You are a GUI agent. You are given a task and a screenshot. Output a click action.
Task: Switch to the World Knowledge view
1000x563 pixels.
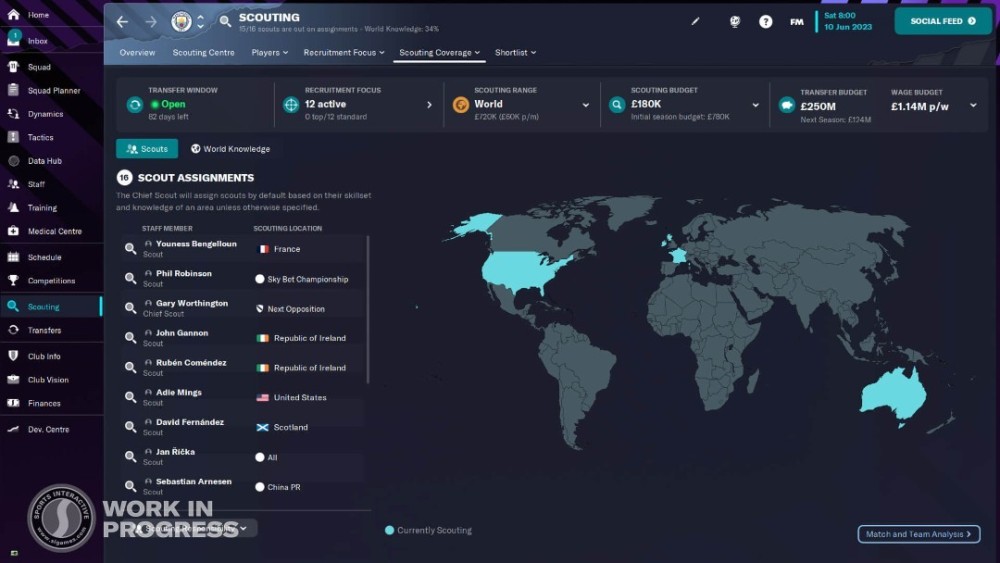tap(230, 149)
